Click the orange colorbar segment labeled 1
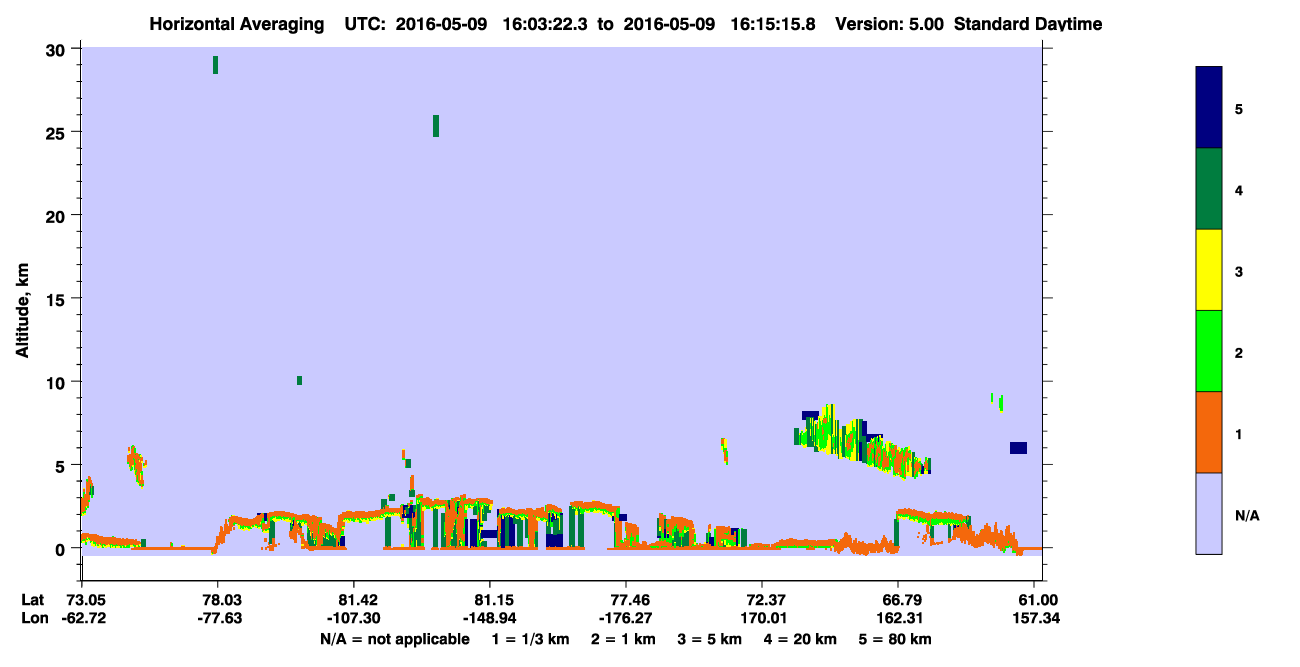The height and width of the screenshot is (667, 1300). point(1209,432)
